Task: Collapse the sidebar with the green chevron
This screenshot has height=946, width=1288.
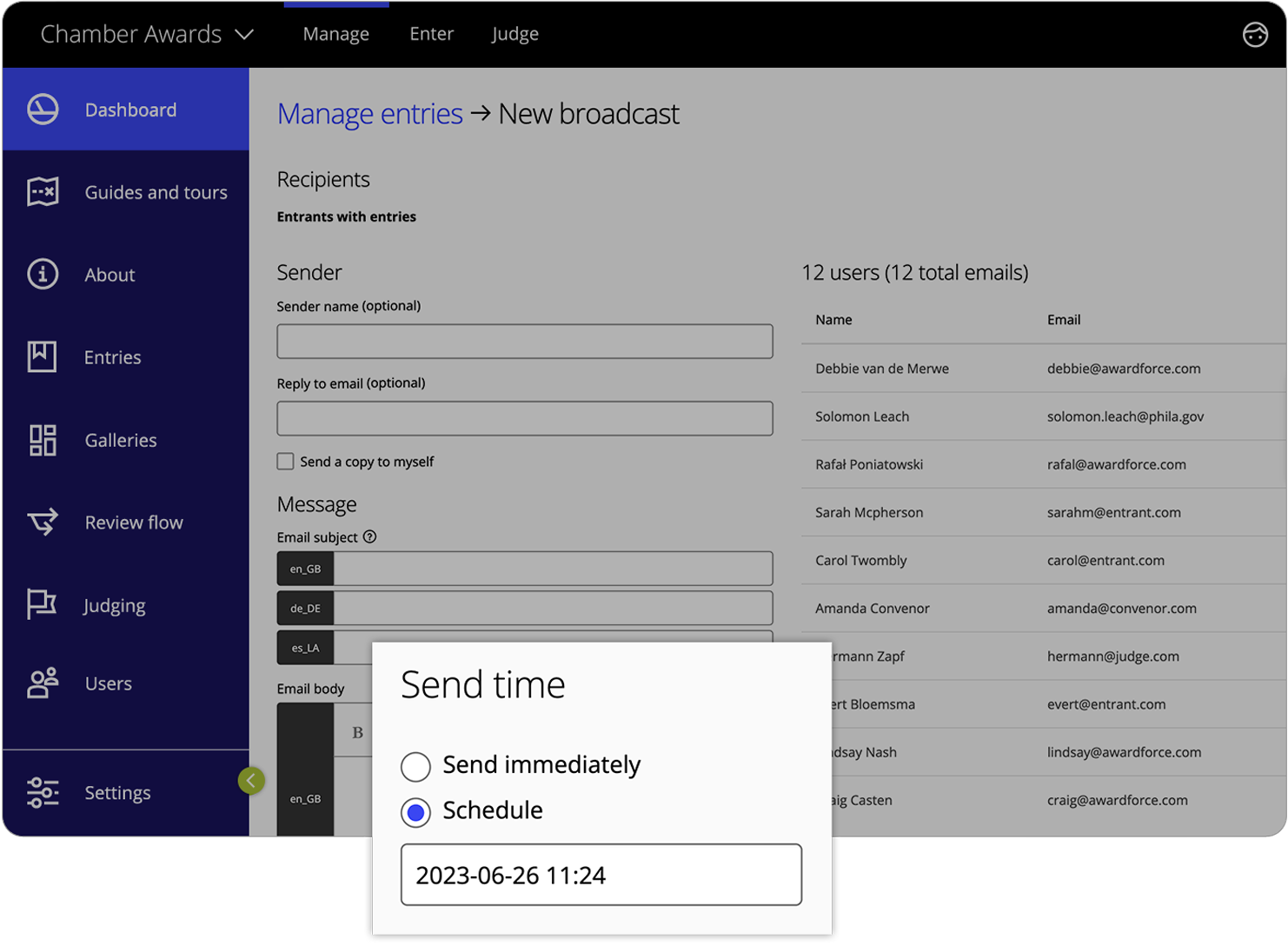Action: pos(251,780)
